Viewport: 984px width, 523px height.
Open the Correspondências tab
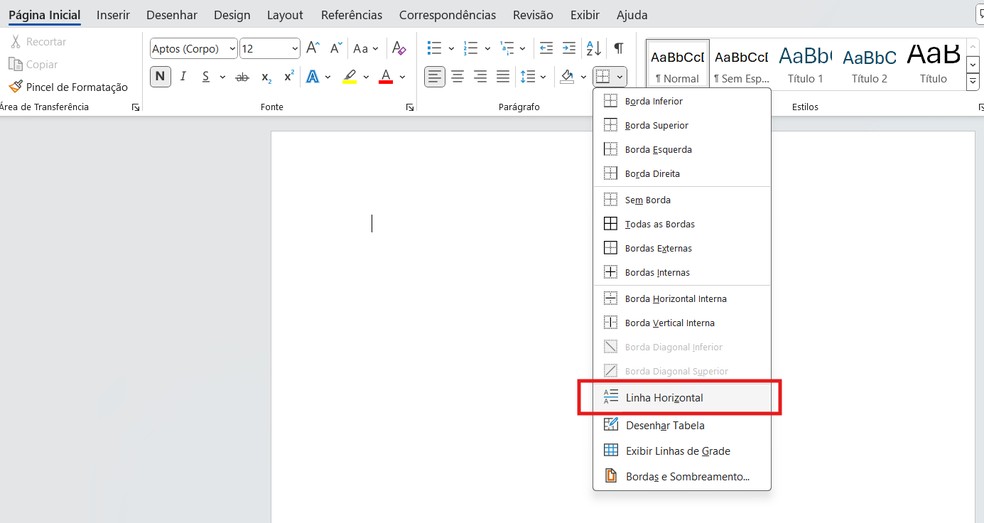pos(447,14)
